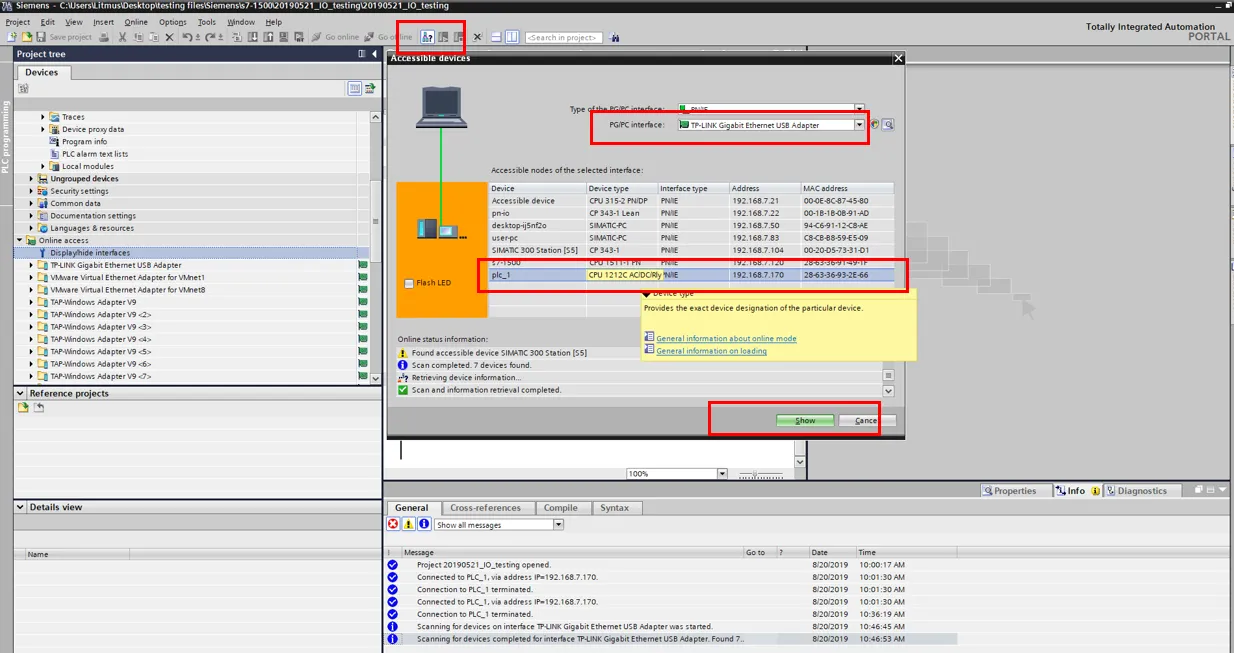This screenshot has width=1234, height=653.
Task: Open the Insert menu
Action: 103,21
